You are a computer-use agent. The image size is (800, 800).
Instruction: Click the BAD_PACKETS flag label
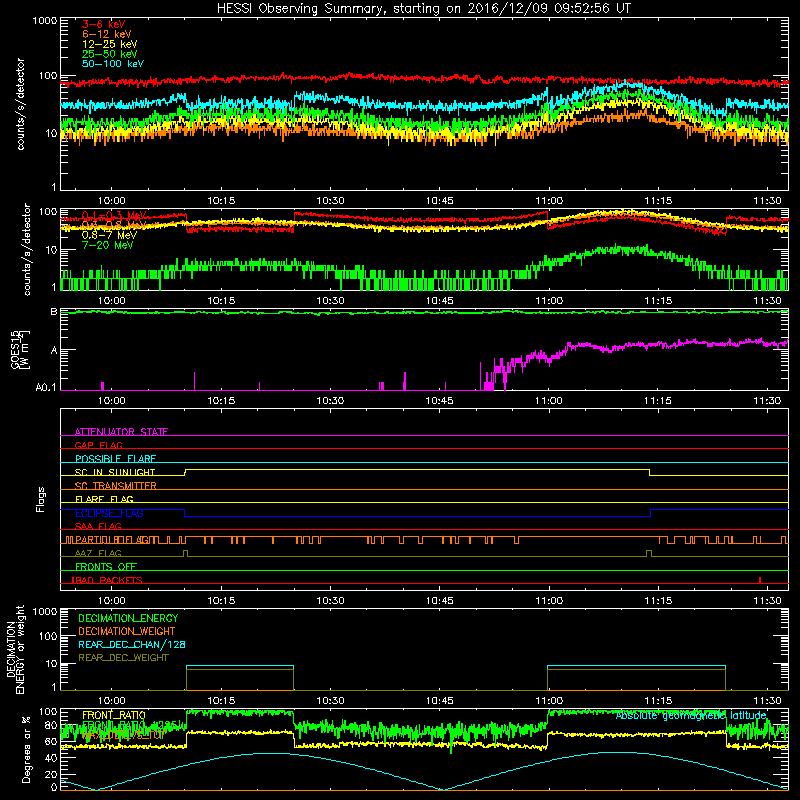pos(108,580)
